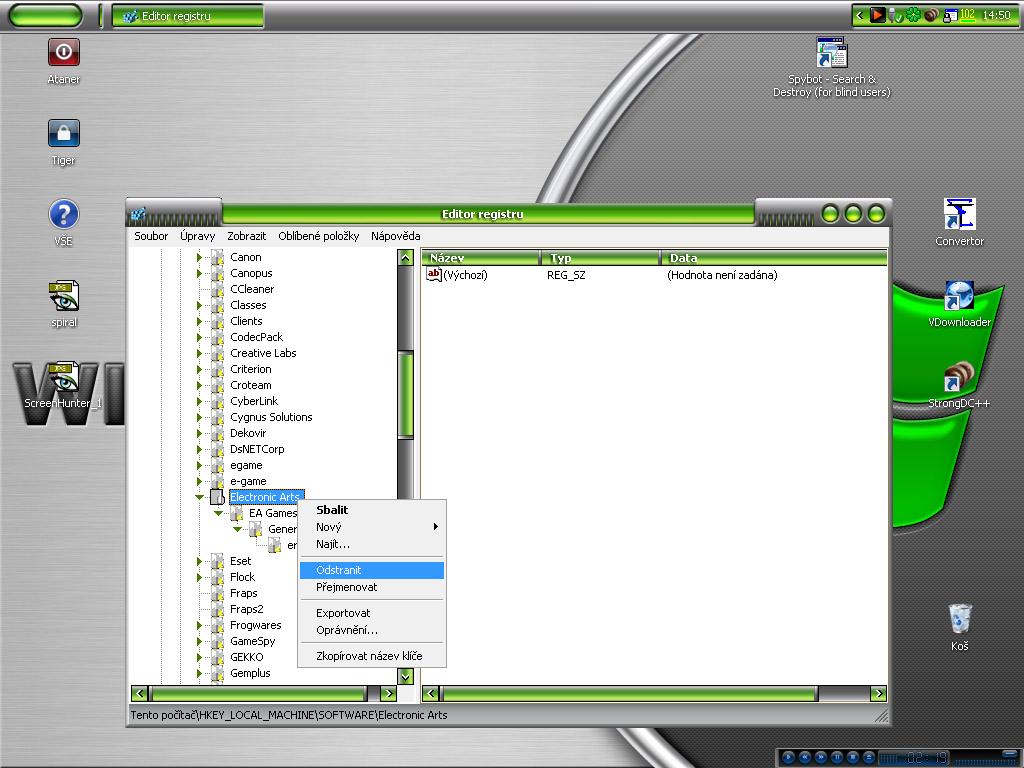Collapse the Electronic Arts tree node
Screen dimensions: 1024x768
click(200, 497)
